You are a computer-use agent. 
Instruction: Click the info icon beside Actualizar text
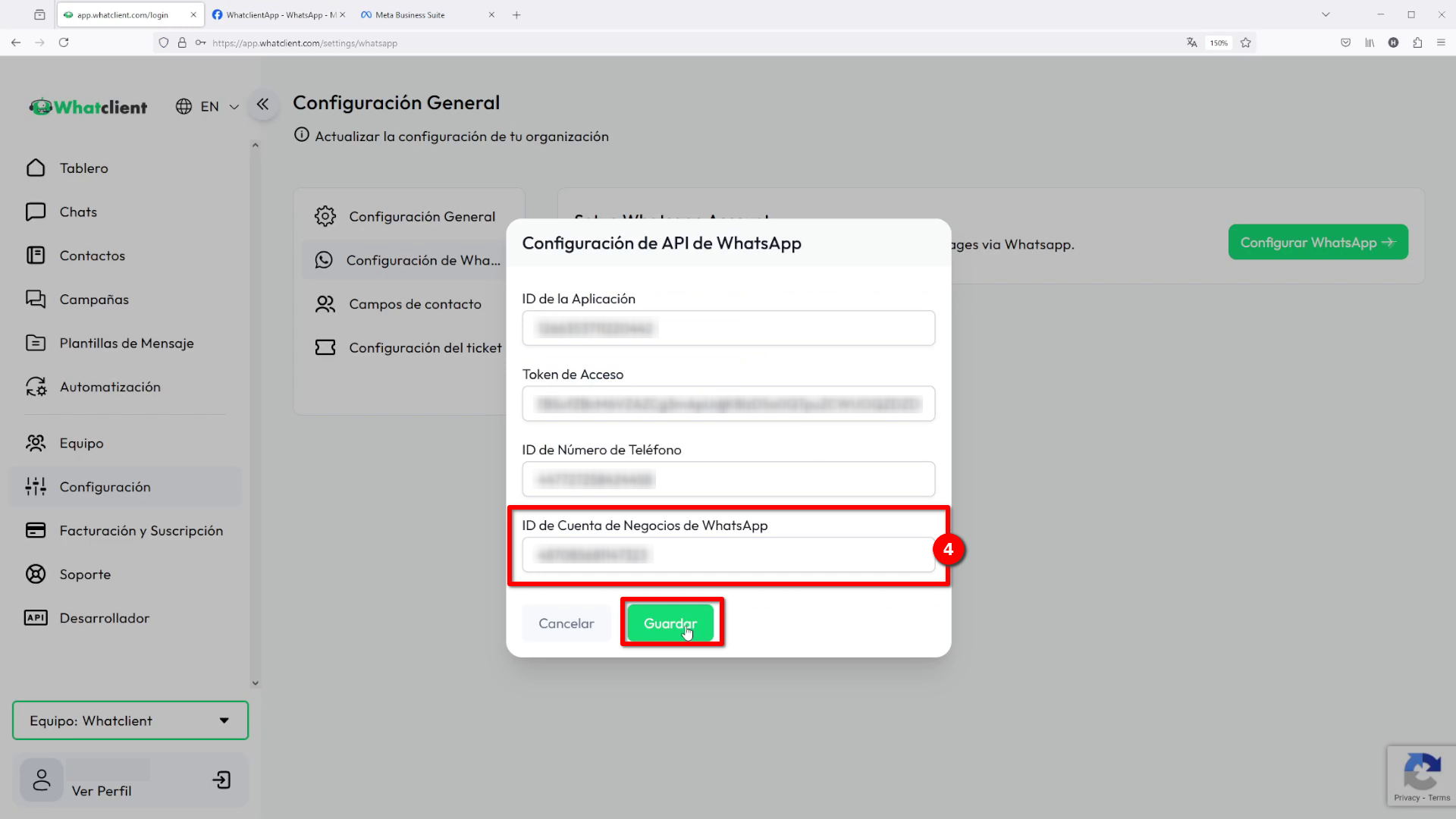[302, 135]
